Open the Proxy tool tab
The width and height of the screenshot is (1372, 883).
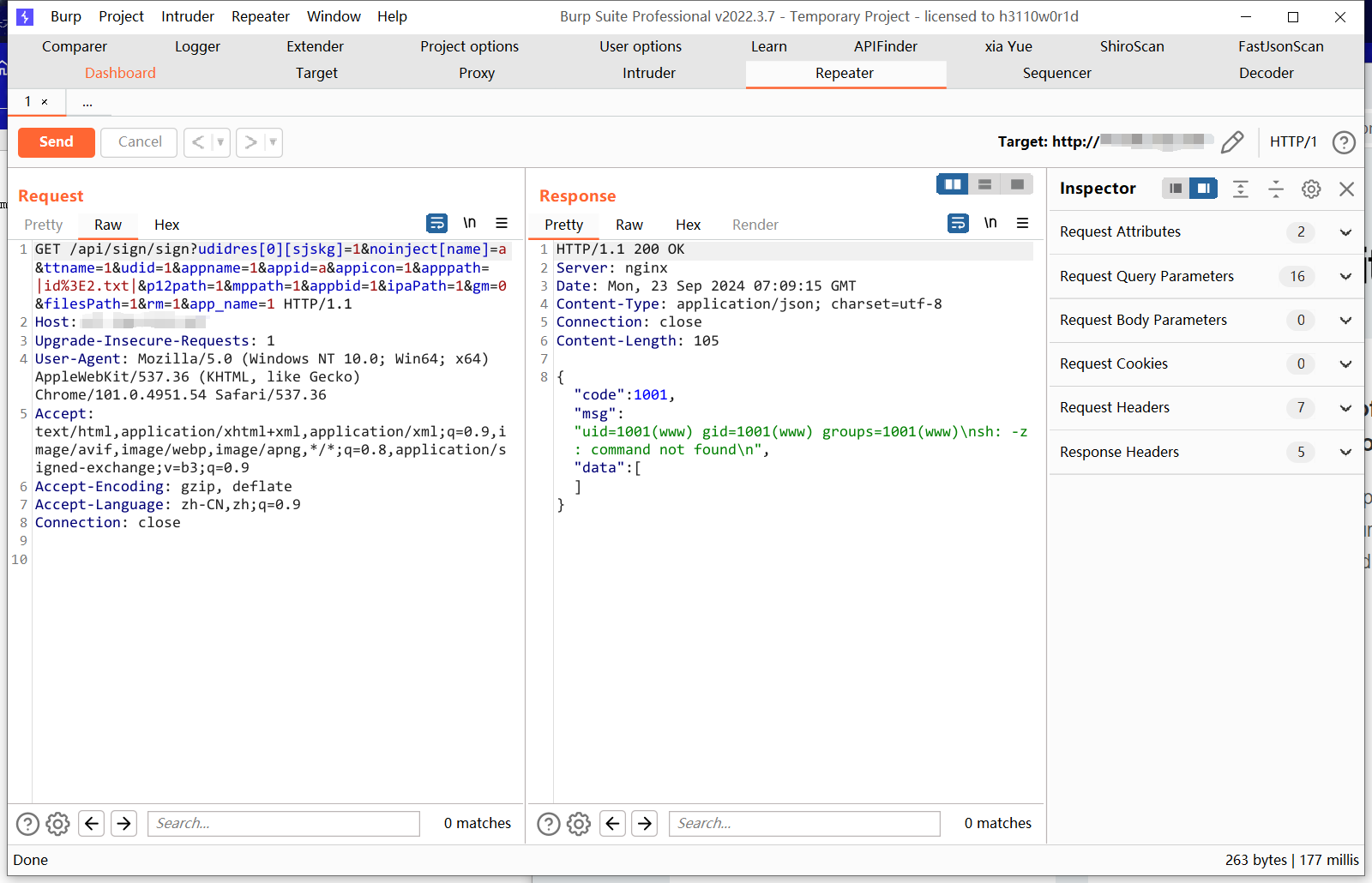(477, 74)
